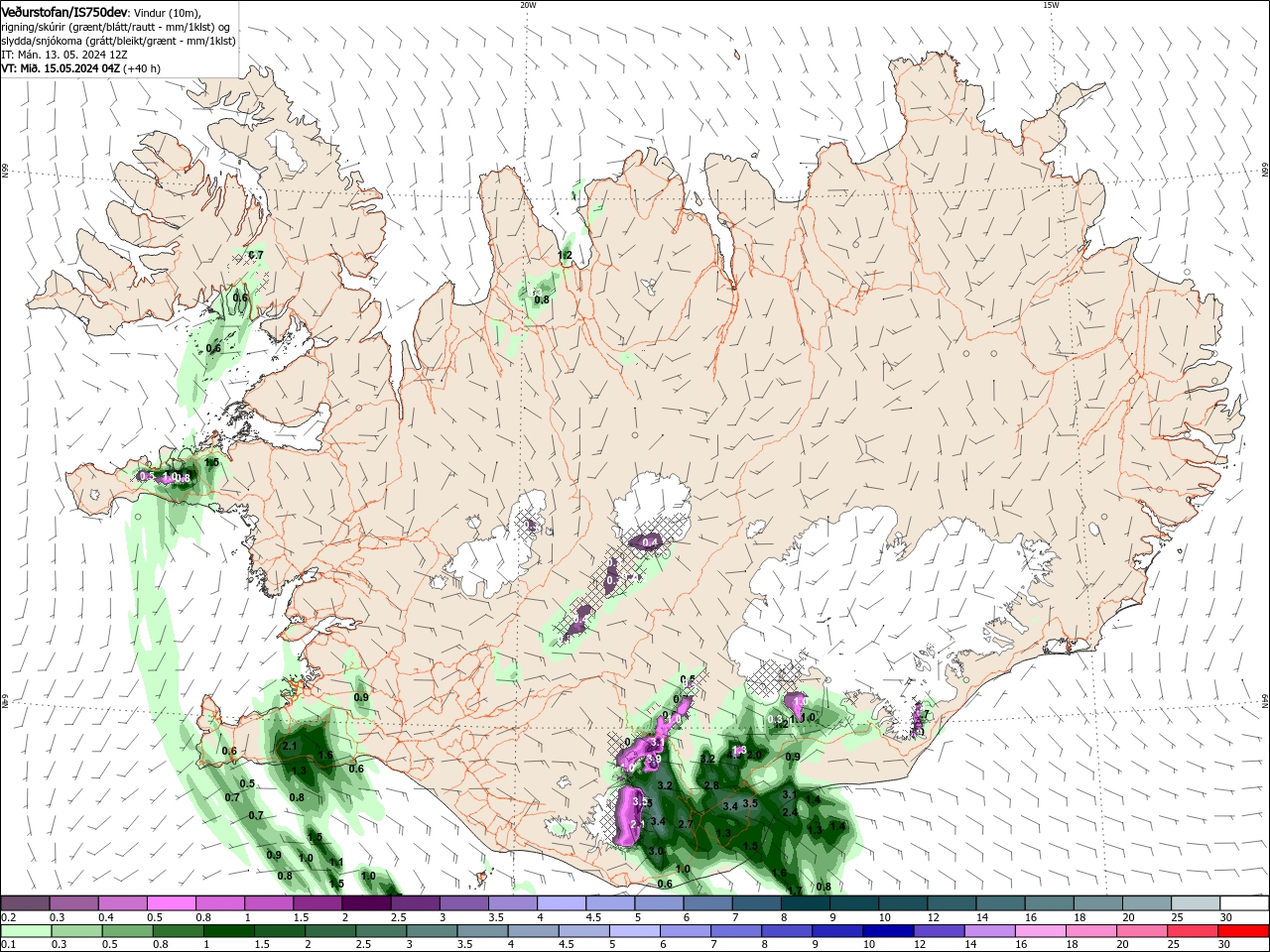Click the white snow swatch at 30
This screenshot has height=952, width=1270.
[1244, 903]
